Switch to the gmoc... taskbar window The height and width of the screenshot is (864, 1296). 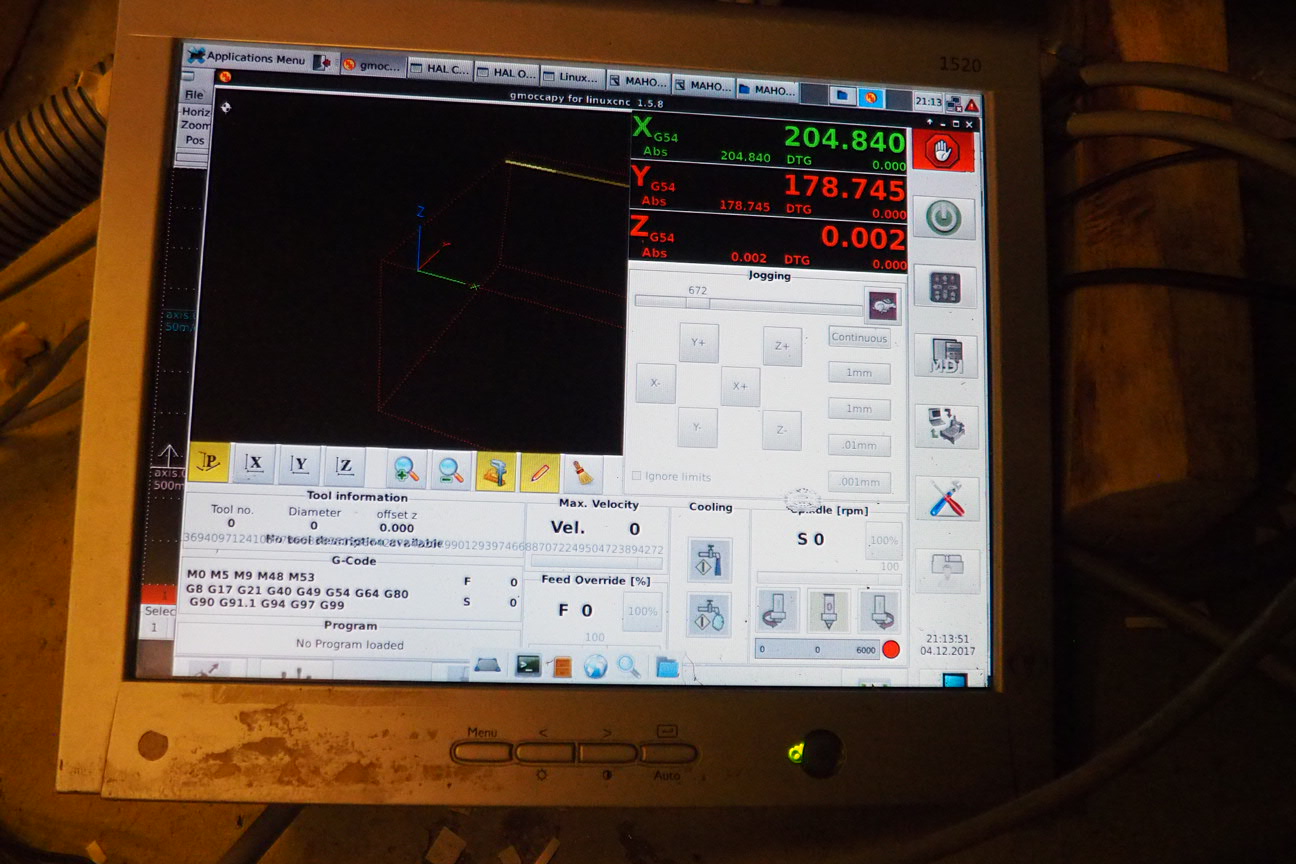tap(372, 65)
